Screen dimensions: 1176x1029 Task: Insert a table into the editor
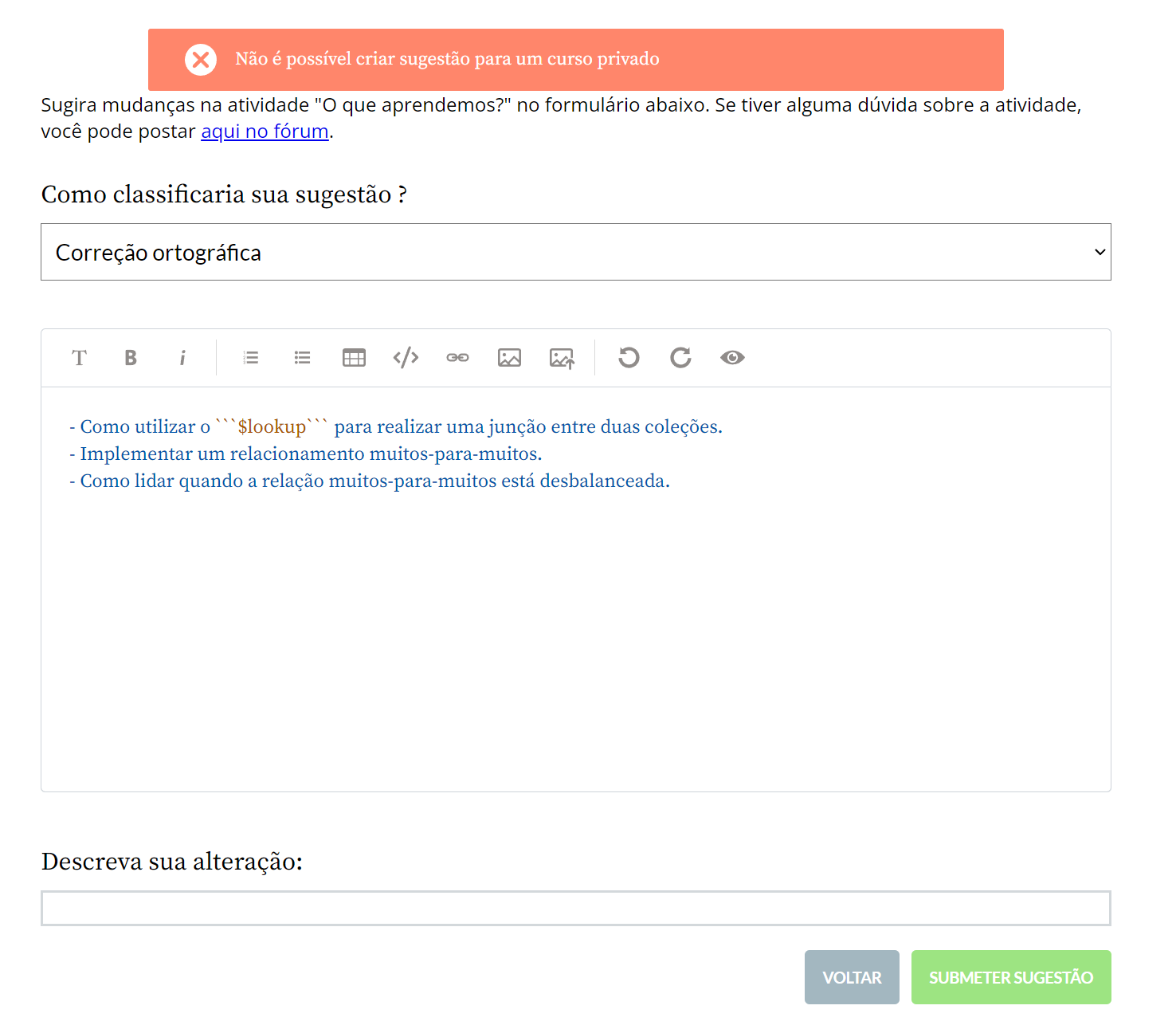(x=354, y=358)
